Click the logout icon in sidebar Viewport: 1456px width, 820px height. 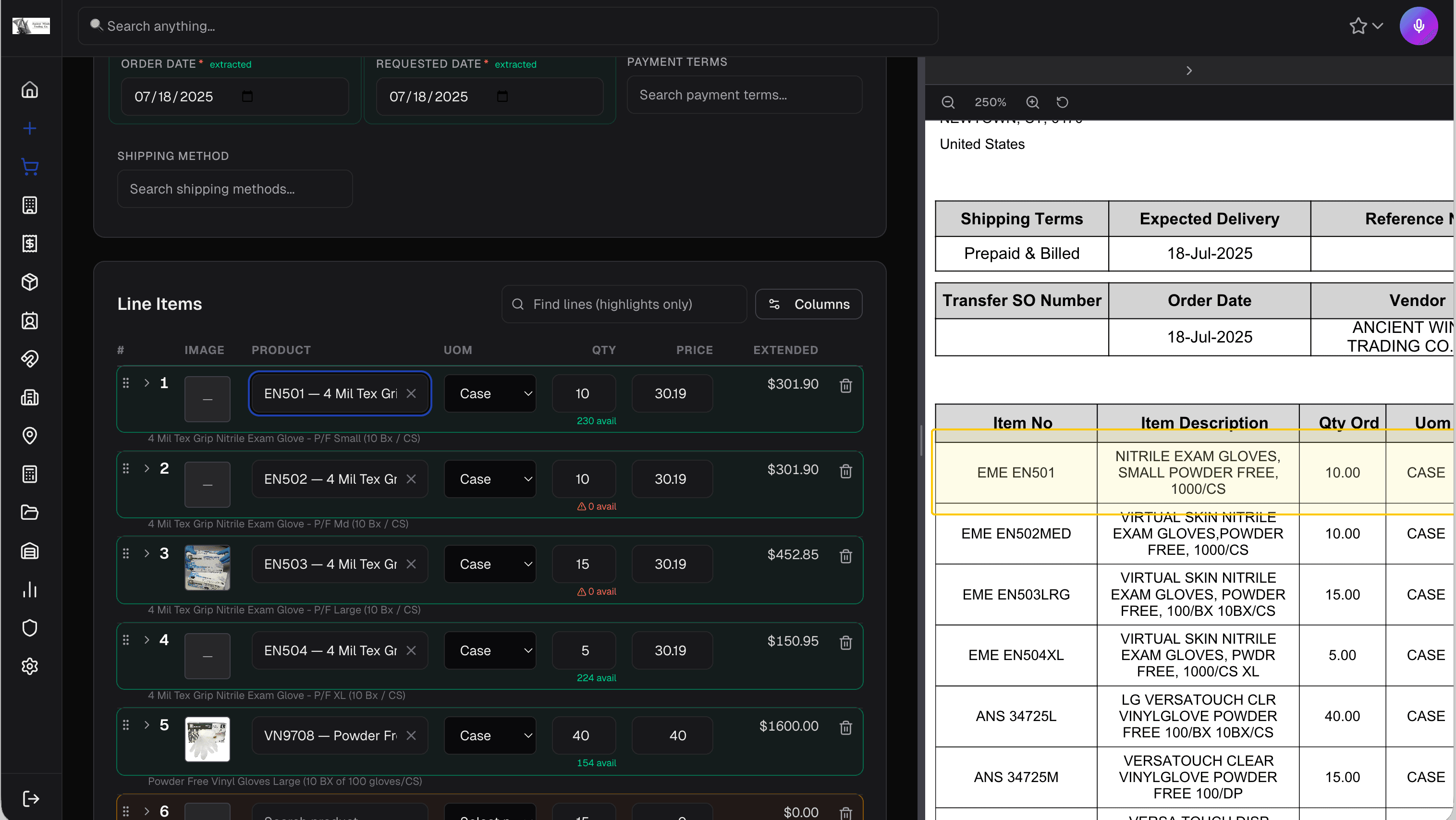tap(31, 798)
